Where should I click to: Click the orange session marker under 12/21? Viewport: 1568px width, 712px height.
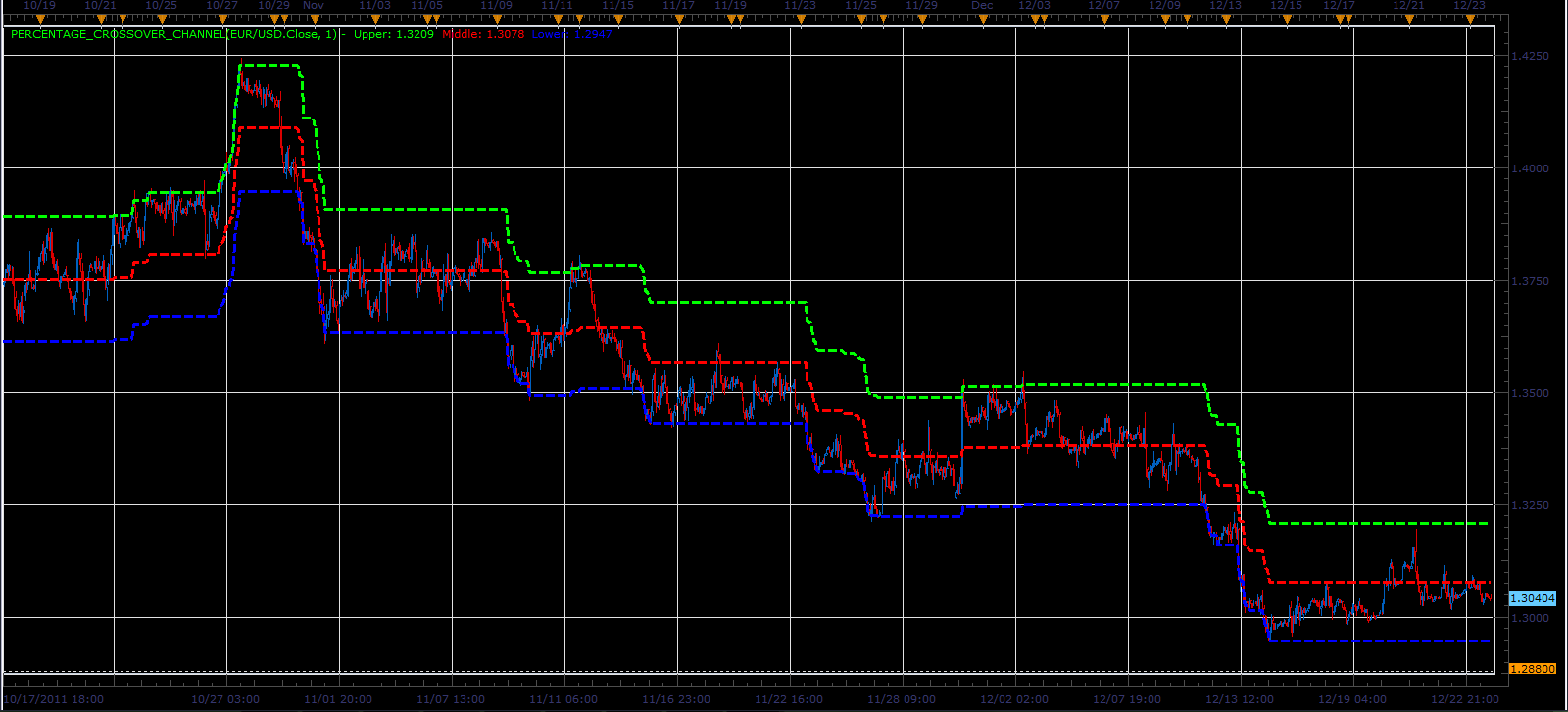[1409, 20]
